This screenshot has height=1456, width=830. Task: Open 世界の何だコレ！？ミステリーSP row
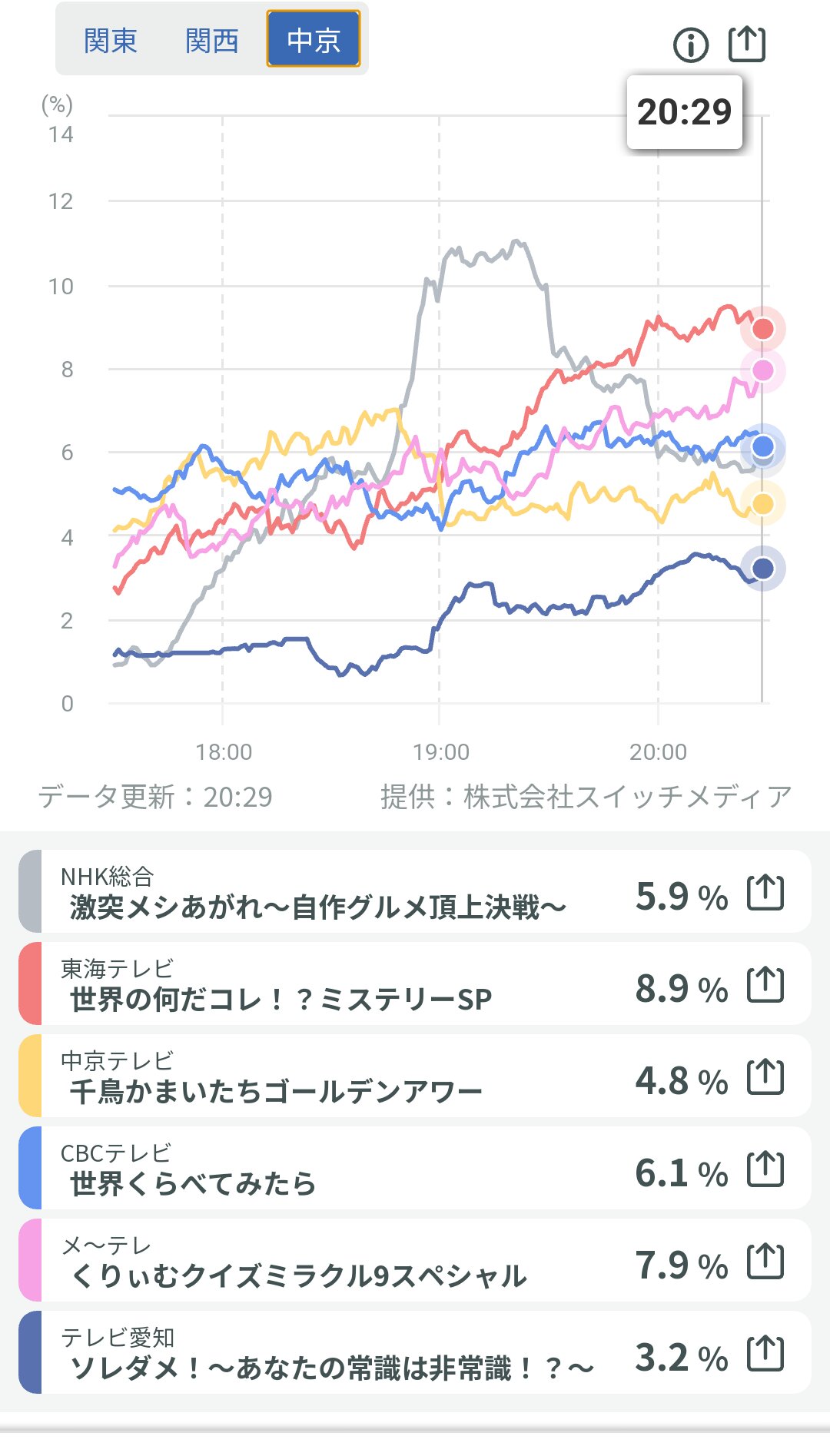[x=281, y=1000]
